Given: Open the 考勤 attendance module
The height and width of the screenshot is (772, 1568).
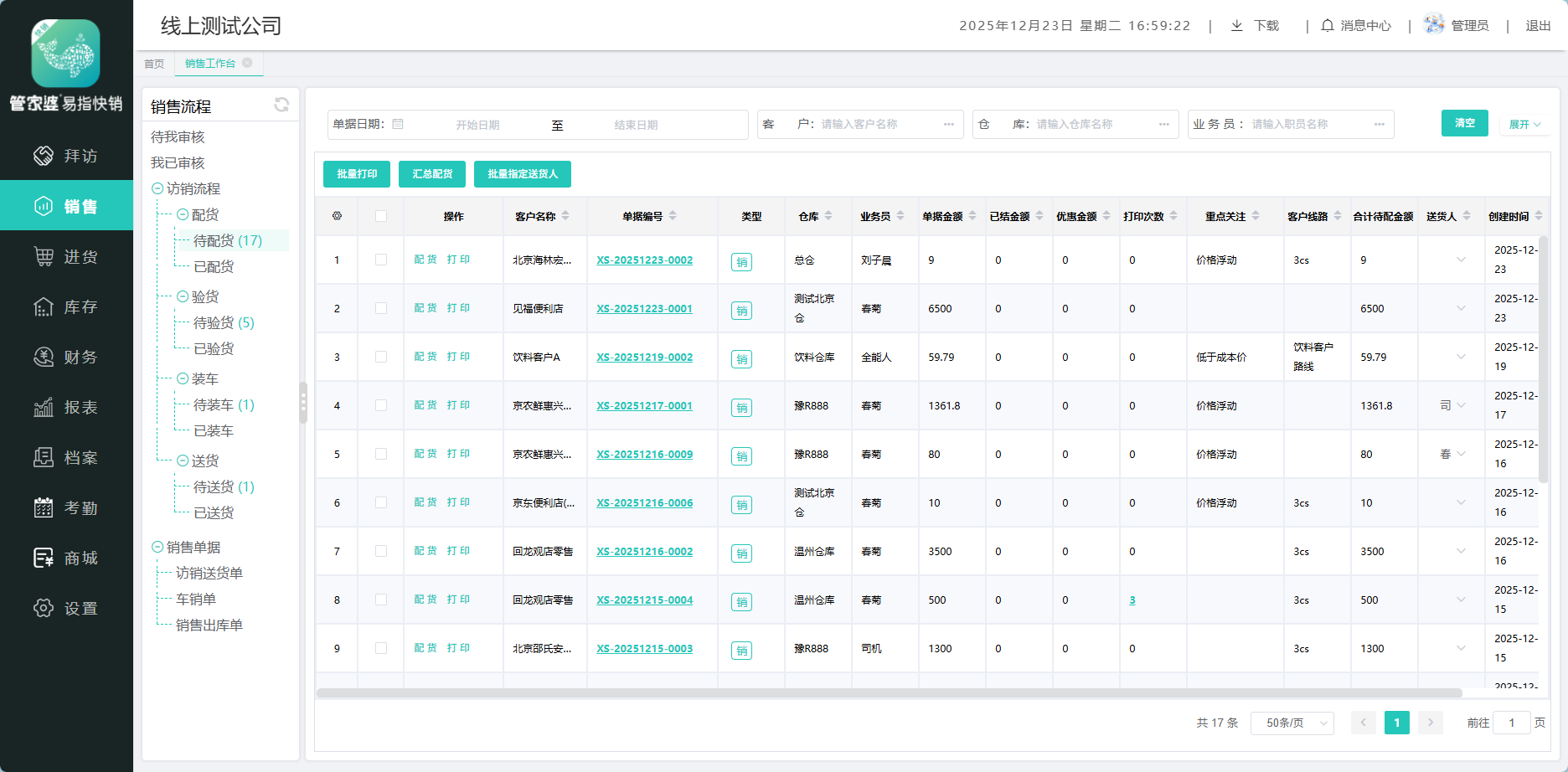Looking at the screenshot, I should click(66, 507).
